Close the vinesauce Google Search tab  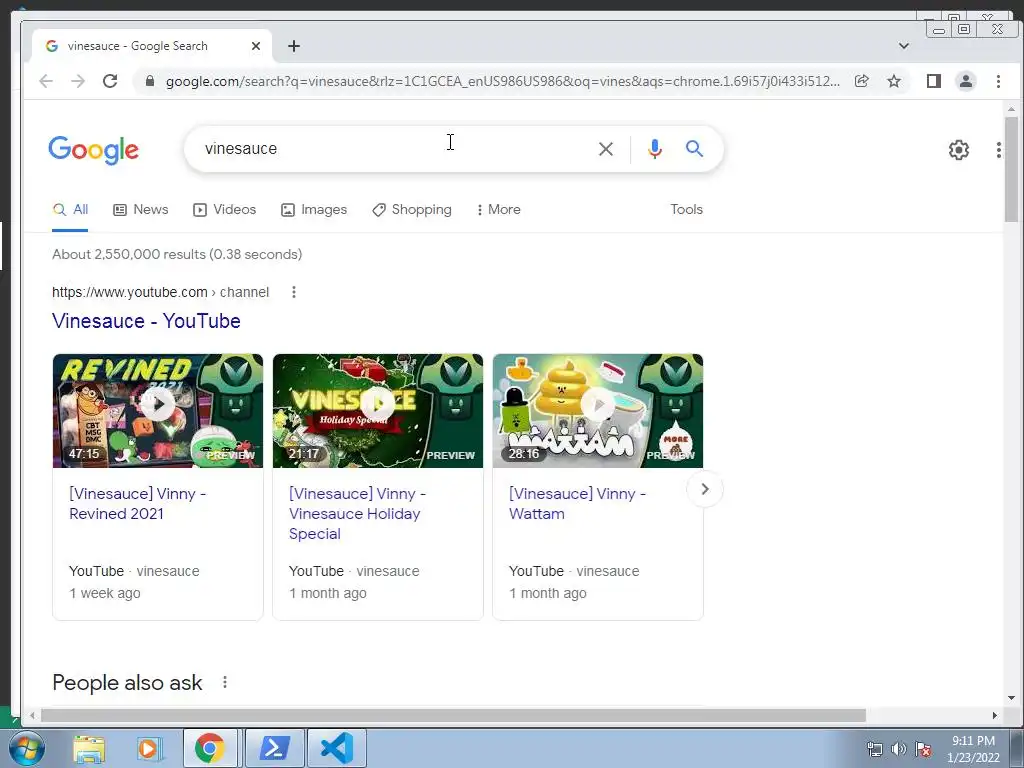[256, 46]
